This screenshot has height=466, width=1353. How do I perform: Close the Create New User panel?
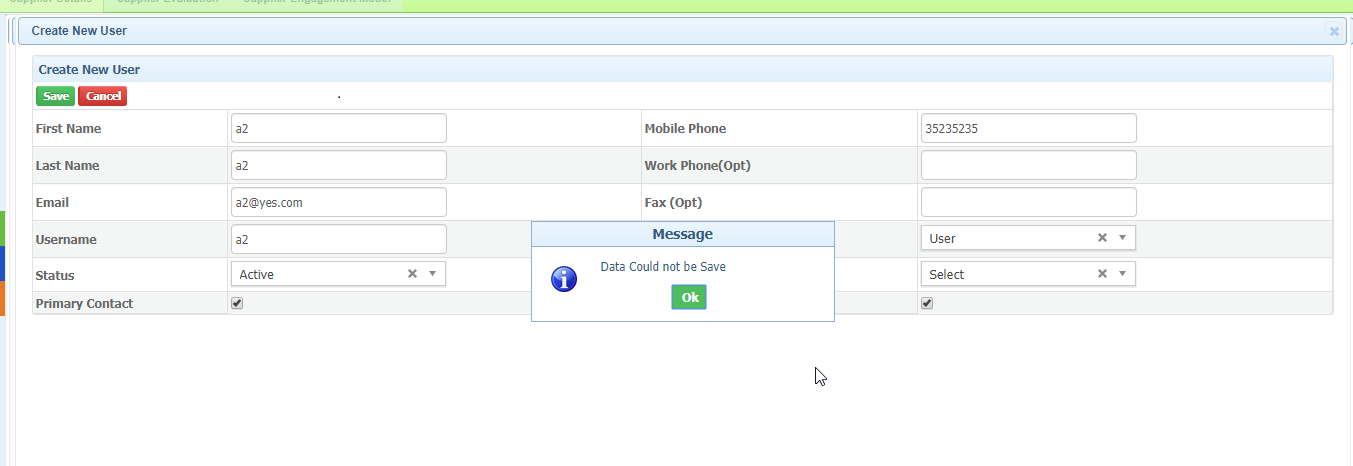[1334, 31]
